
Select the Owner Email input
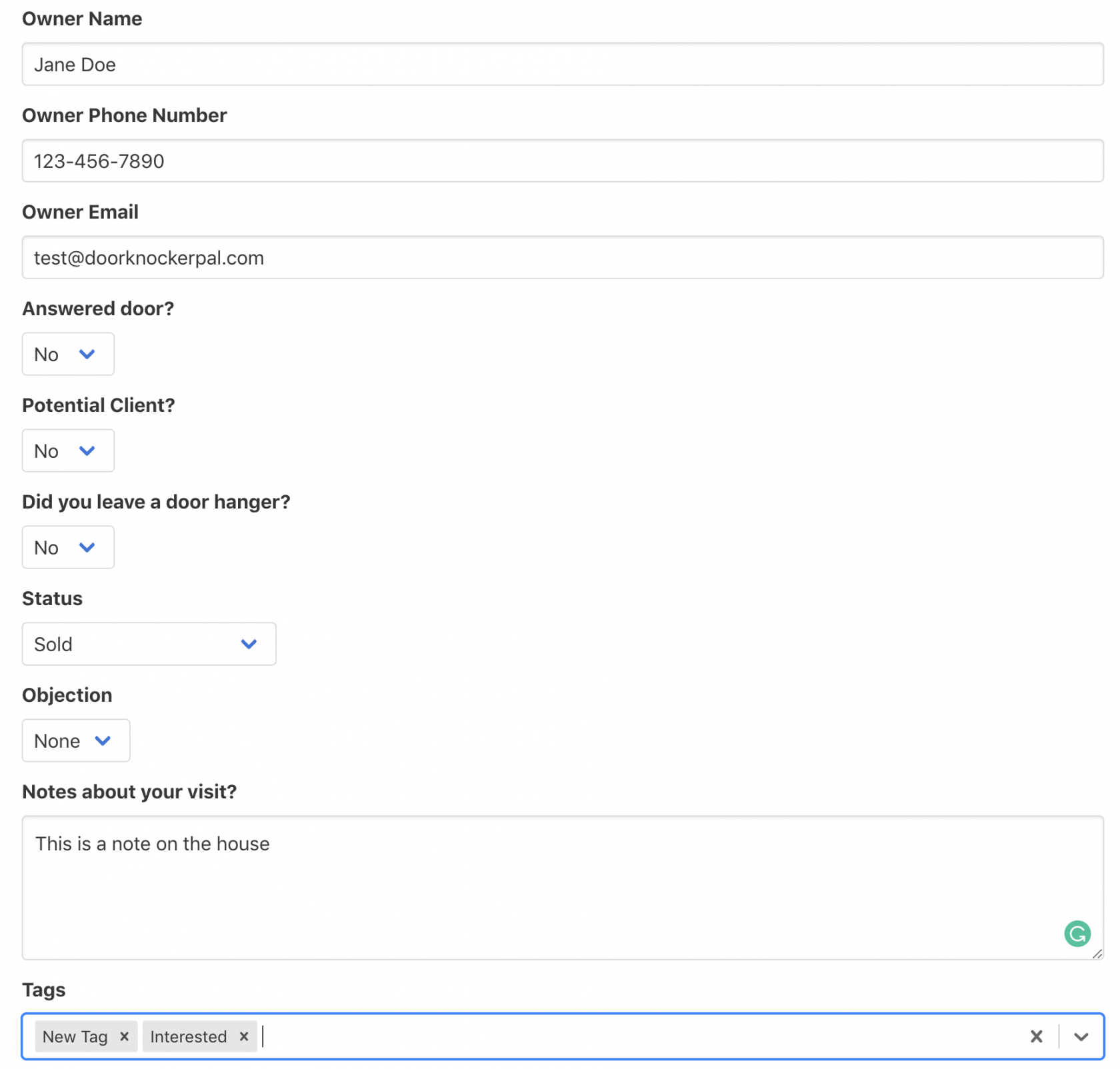tap(562, 258)
